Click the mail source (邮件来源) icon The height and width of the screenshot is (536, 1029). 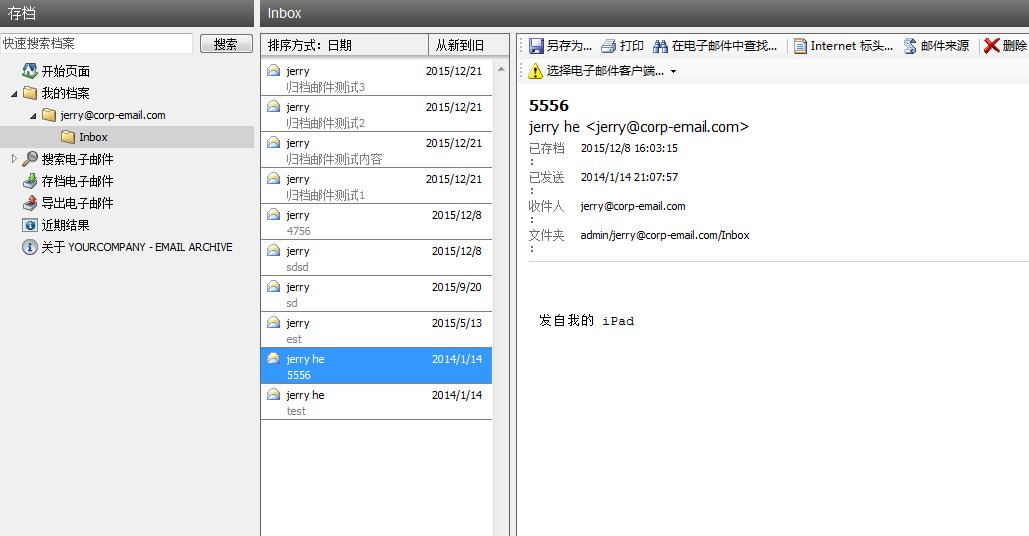pyautogui.click(x=910, y=46)
